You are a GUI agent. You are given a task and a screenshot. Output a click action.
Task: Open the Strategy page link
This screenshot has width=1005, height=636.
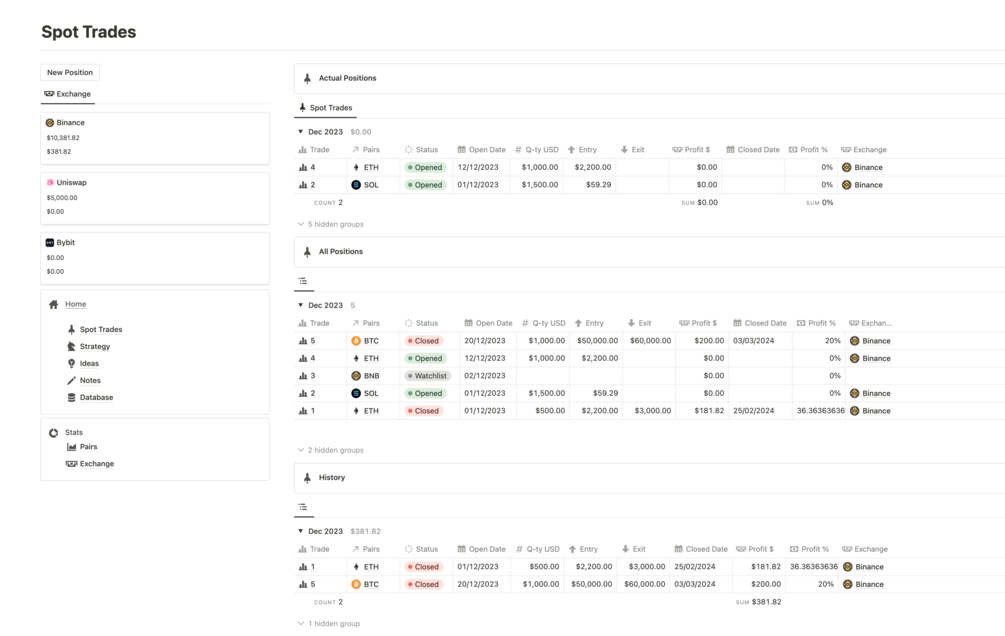click(x=95, y=347)
